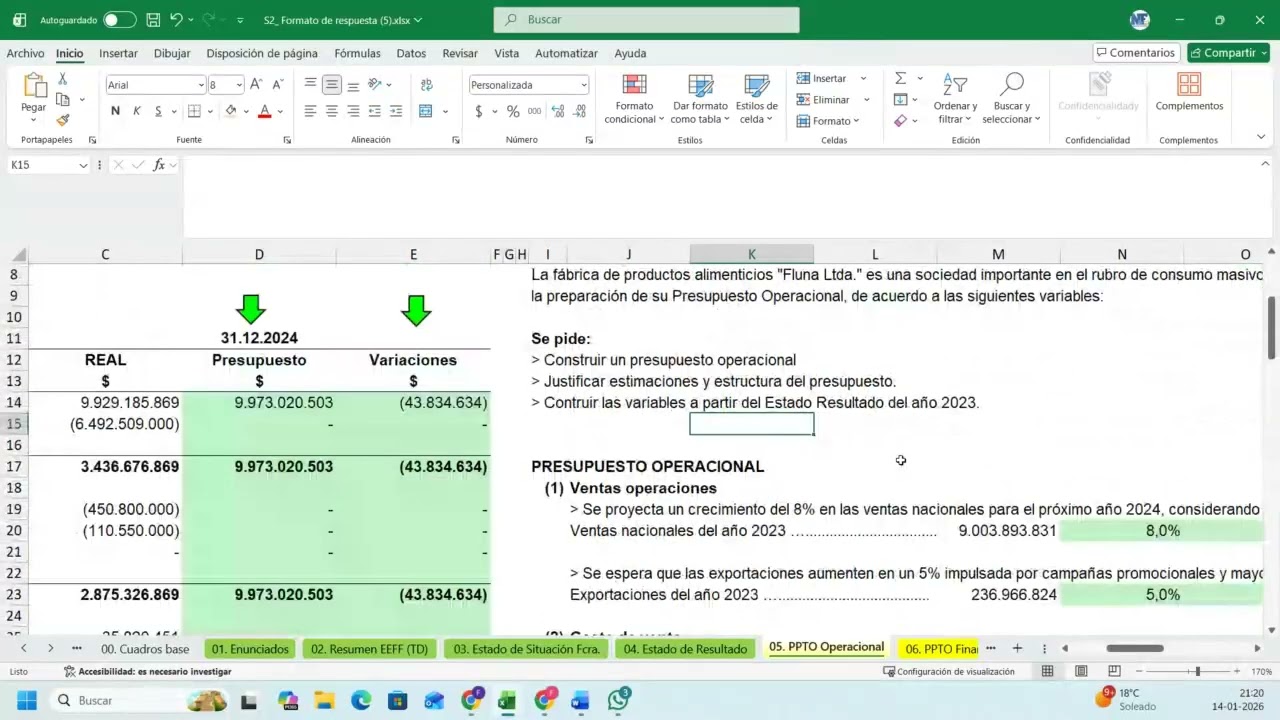This screenshot has width=1280, height=720.
Task: Switch to Disposición de página tab
Action: [262, 53]
